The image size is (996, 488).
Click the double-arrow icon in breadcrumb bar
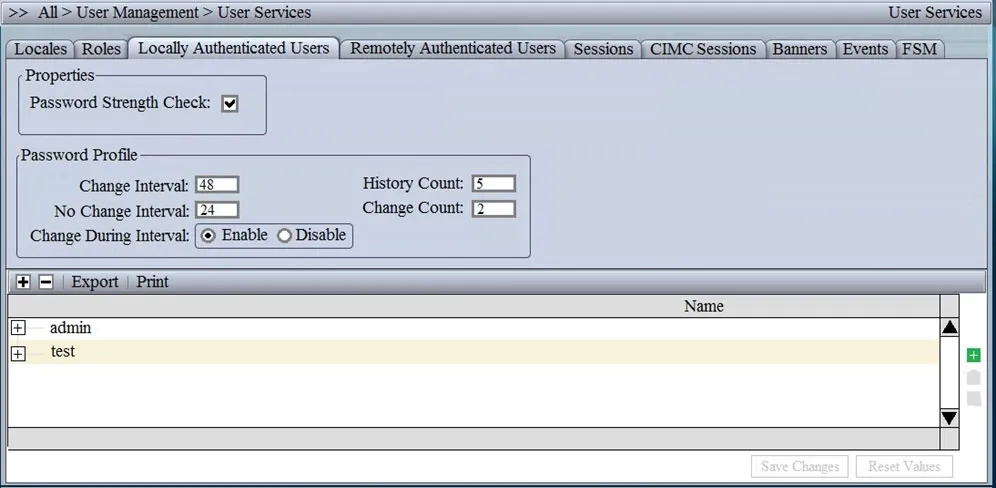(x=18, y=12)
